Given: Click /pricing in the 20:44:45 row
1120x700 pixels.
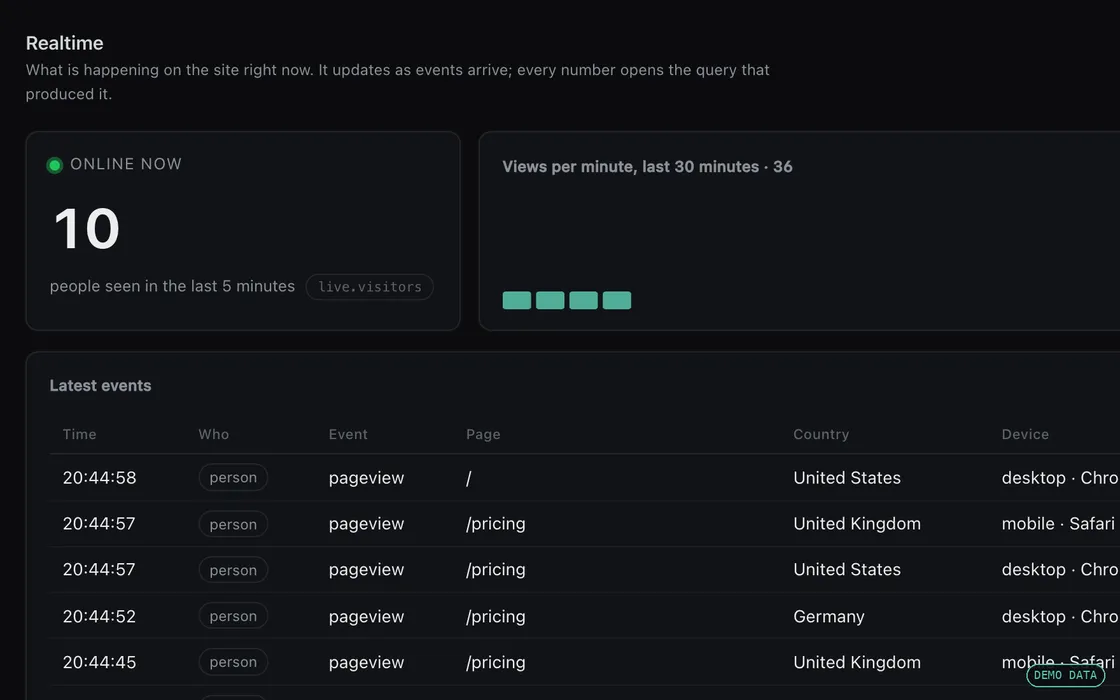Looking at the screenshot, I should tap(496, 662).
